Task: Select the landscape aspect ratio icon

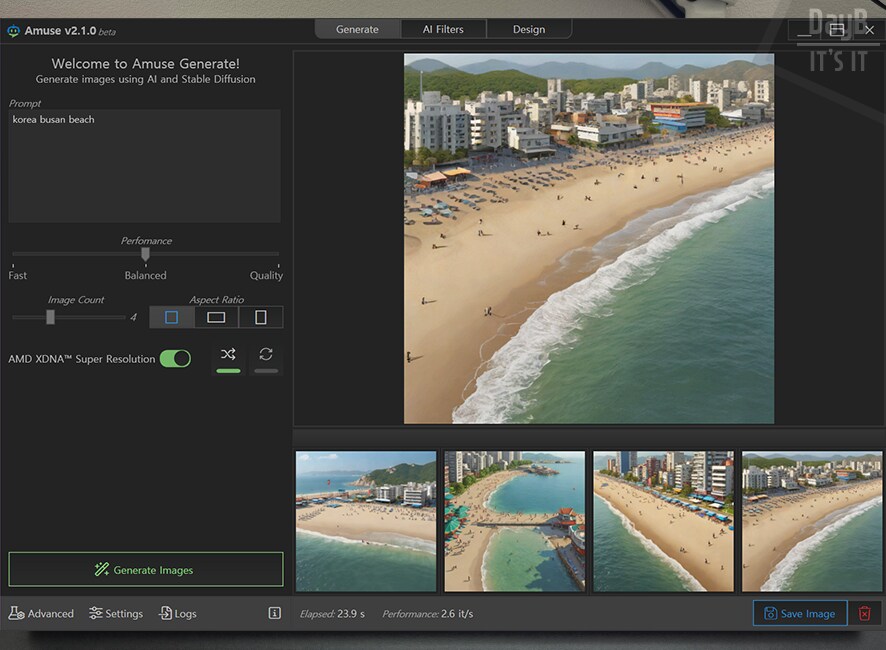Action: [216, 317]
